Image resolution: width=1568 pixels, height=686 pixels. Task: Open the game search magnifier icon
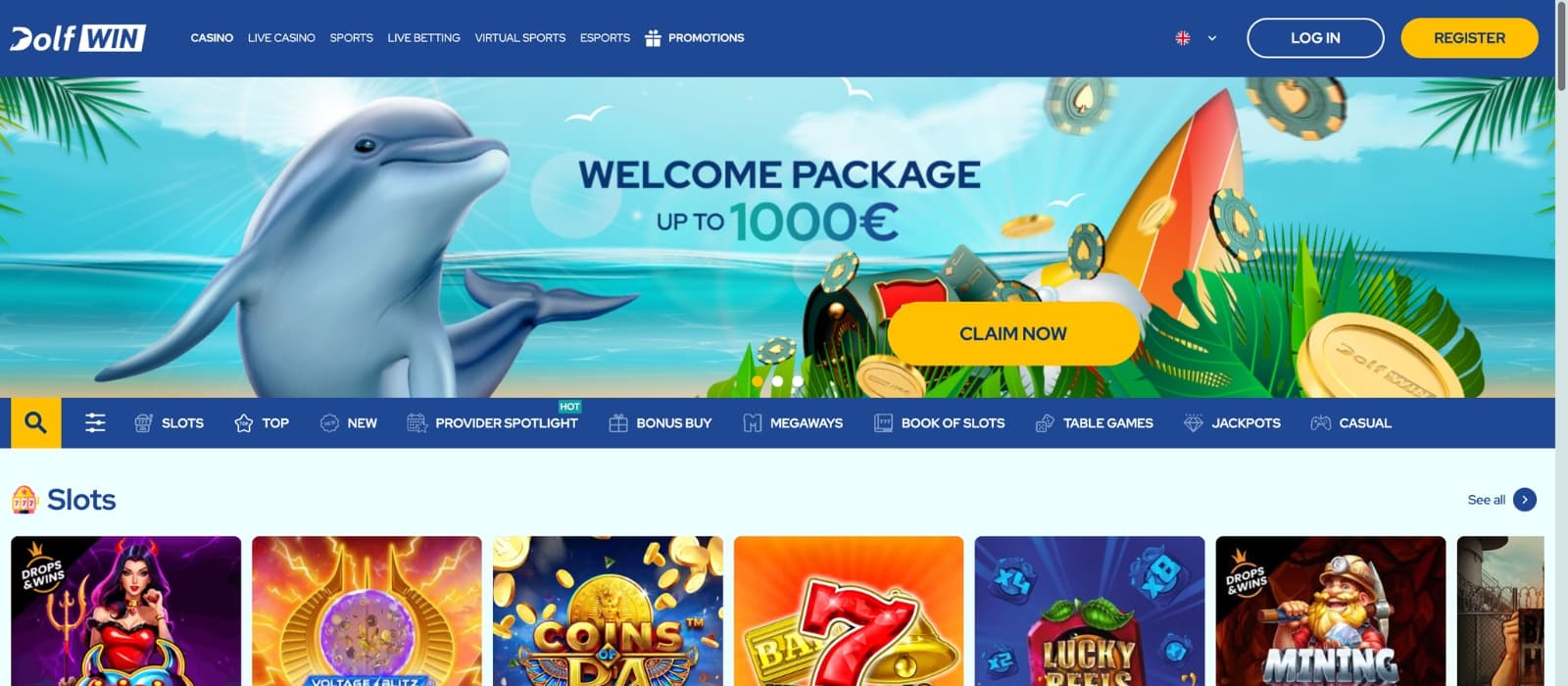pyautogui.click(x=36, y=422)
